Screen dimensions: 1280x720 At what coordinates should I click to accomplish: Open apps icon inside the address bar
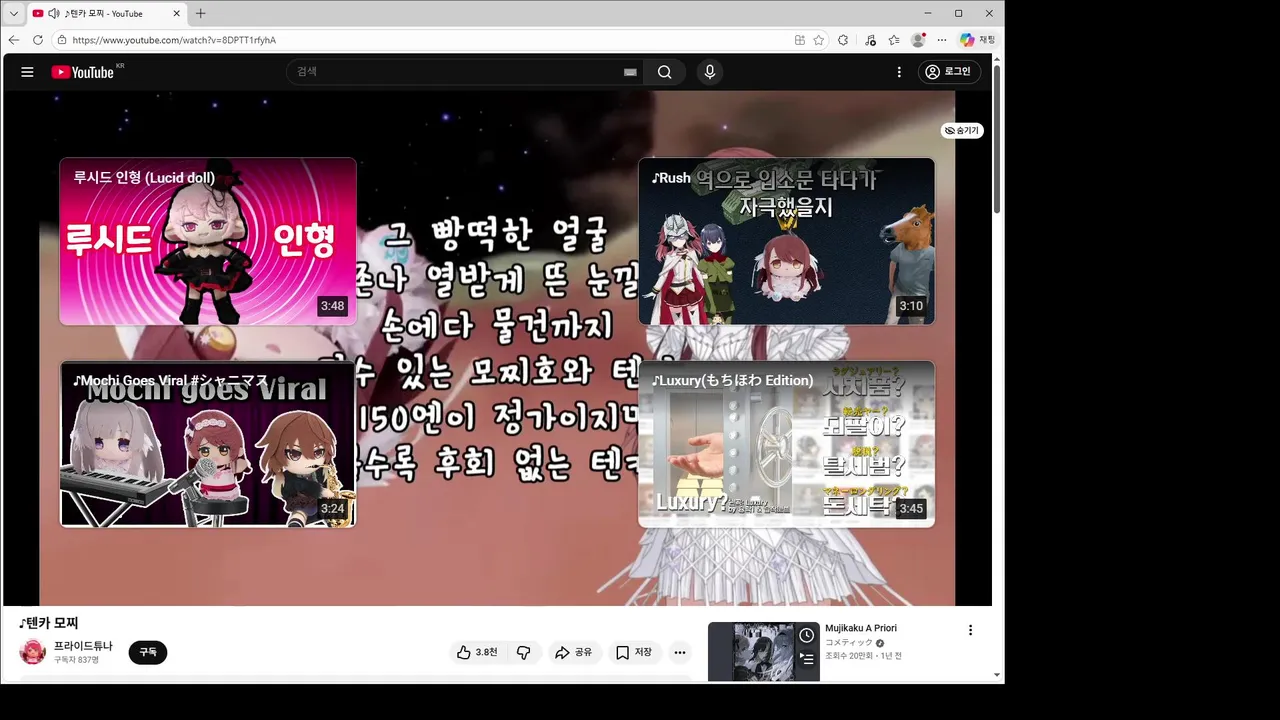click(x=799, y=40)
